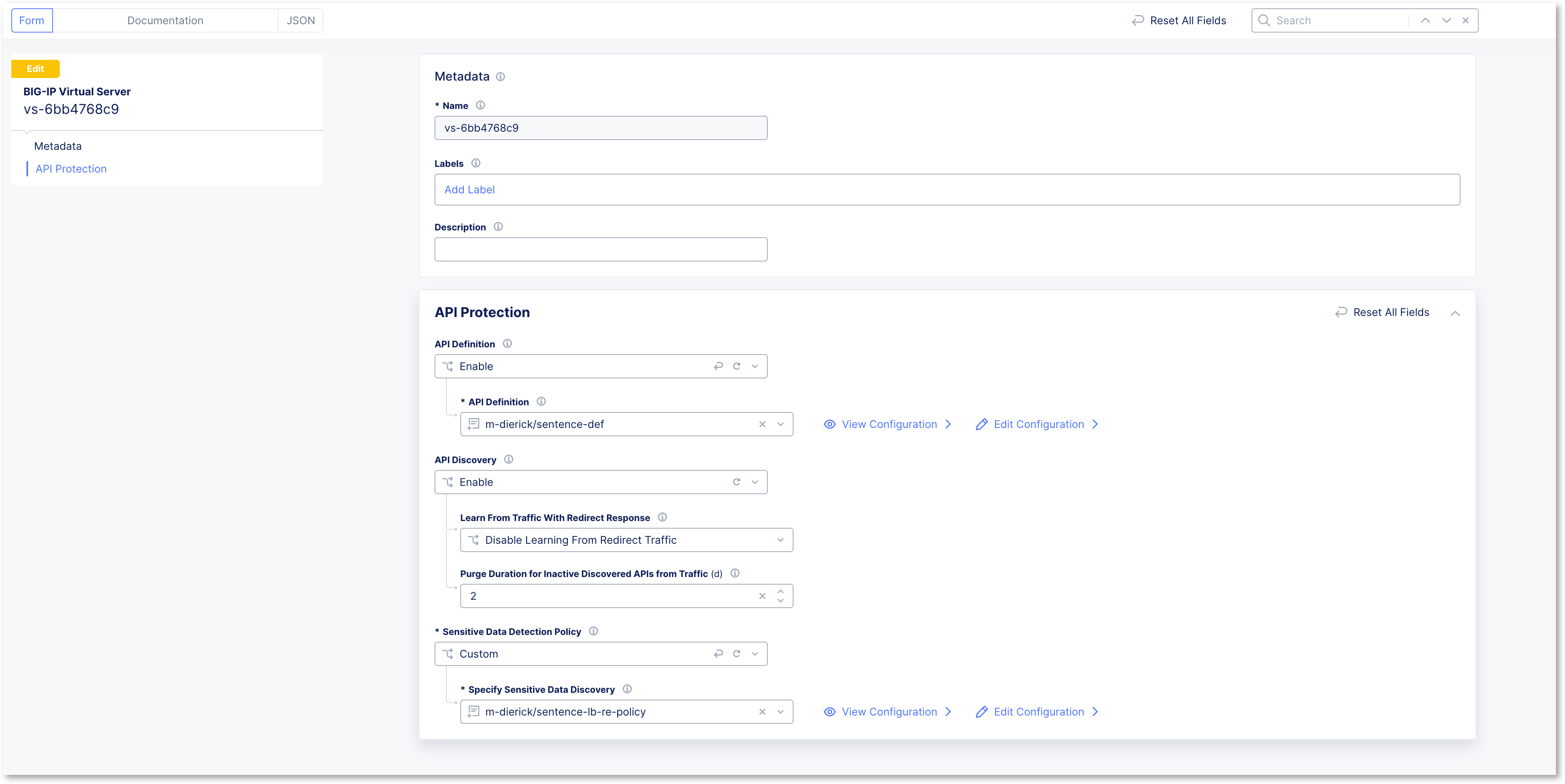Click refresh icon in API Discovery dropdown

click(x=736, y=482)
